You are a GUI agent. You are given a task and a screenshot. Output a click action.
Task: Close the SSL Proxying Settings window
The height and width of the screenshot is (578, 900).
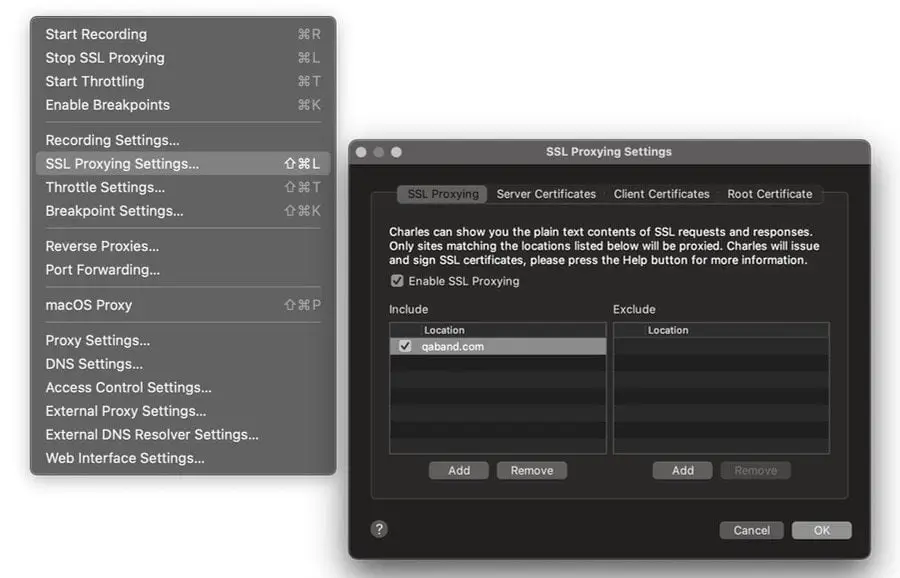pos(362,152)
